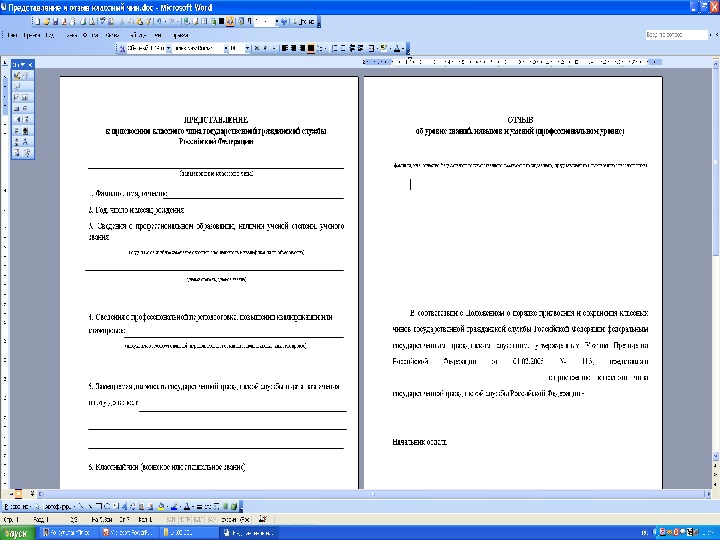
Task: Toggle bold formatting
Action: [x=257, y=48]
